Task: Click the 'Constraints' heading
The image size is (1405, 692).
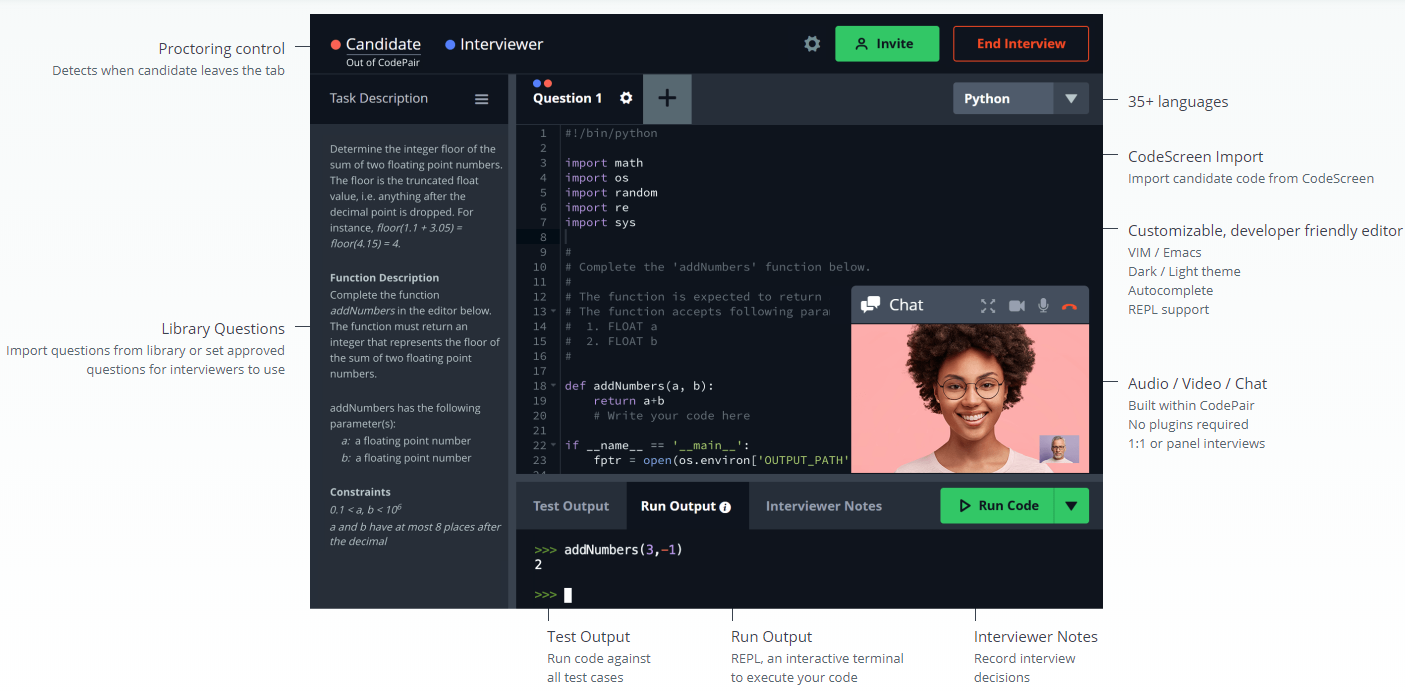Action: tap(360, 492)
